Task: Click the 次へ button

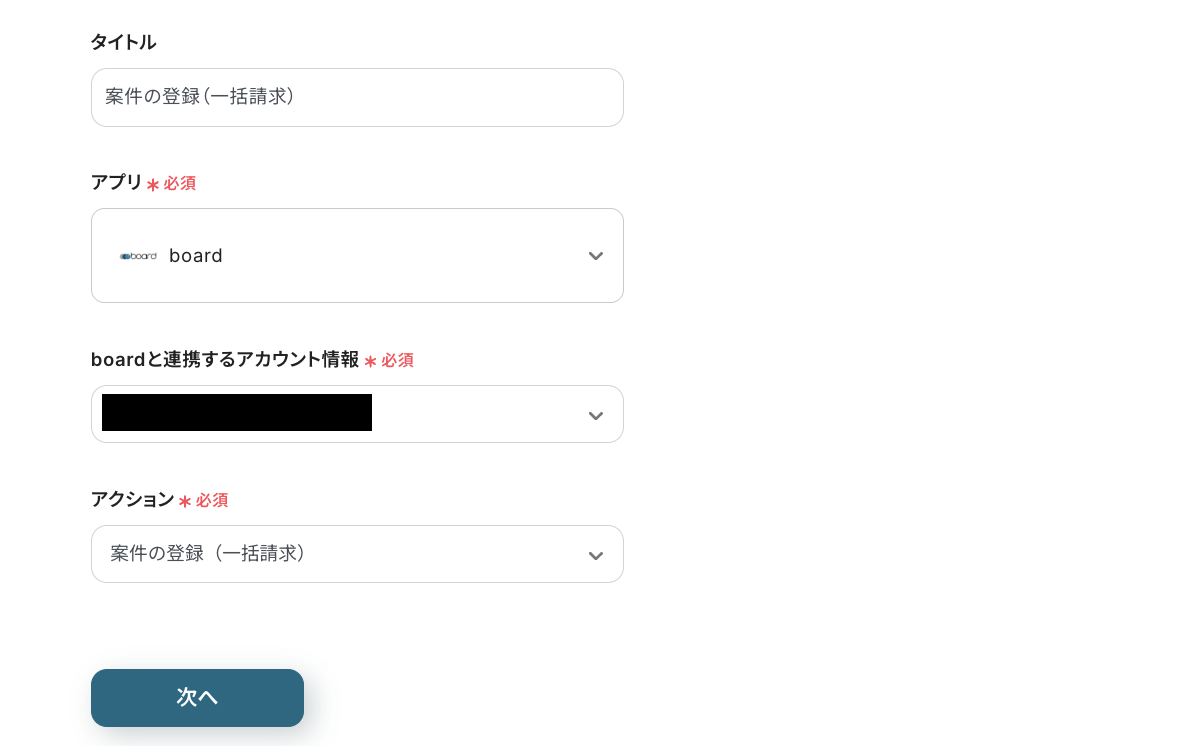Action: [197, 697]
